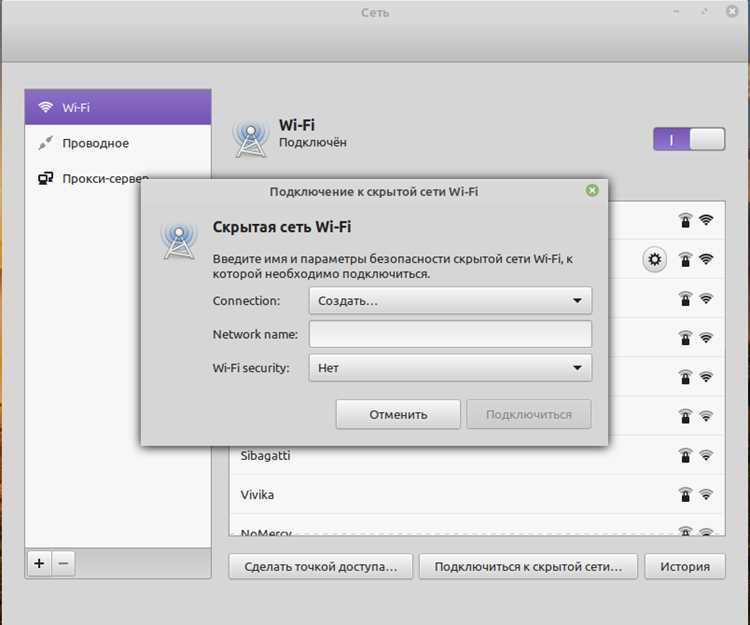Click the lock icon next to gear button
Screen dimensions: 750x625
coord(685,259)
